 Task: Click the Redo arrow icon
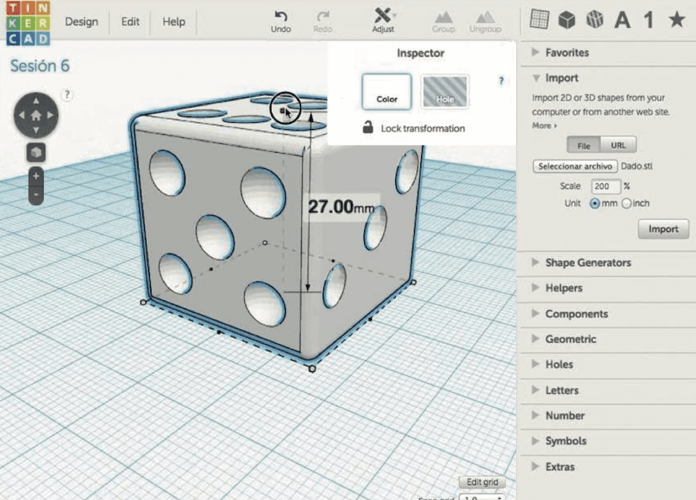pos(323,16)
